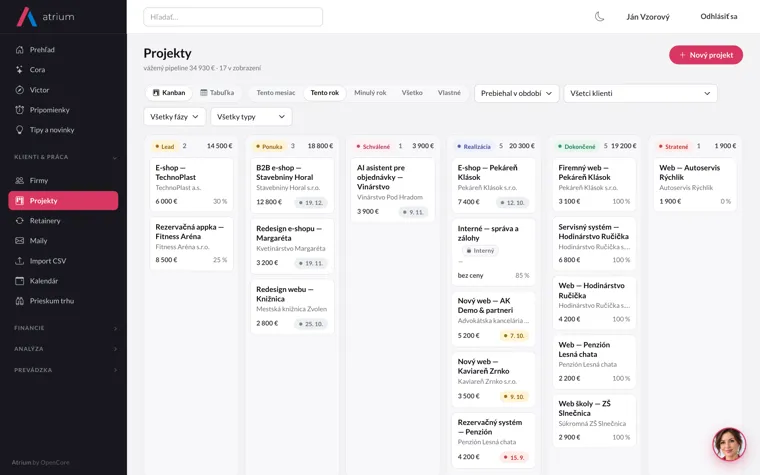Open Redesign e-shopu — Margaréta card
The image size is (760, 475).
click(x=292, y=246)
